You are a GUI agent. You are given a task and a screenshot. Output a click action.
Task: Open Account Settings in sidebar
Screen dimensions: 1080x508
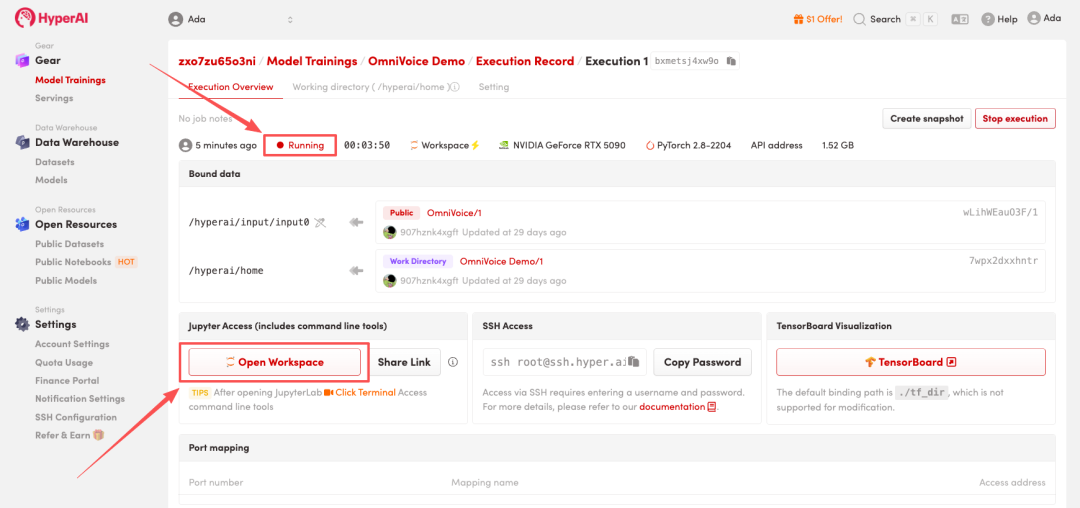pyautogui.click(x=72, y=343)
